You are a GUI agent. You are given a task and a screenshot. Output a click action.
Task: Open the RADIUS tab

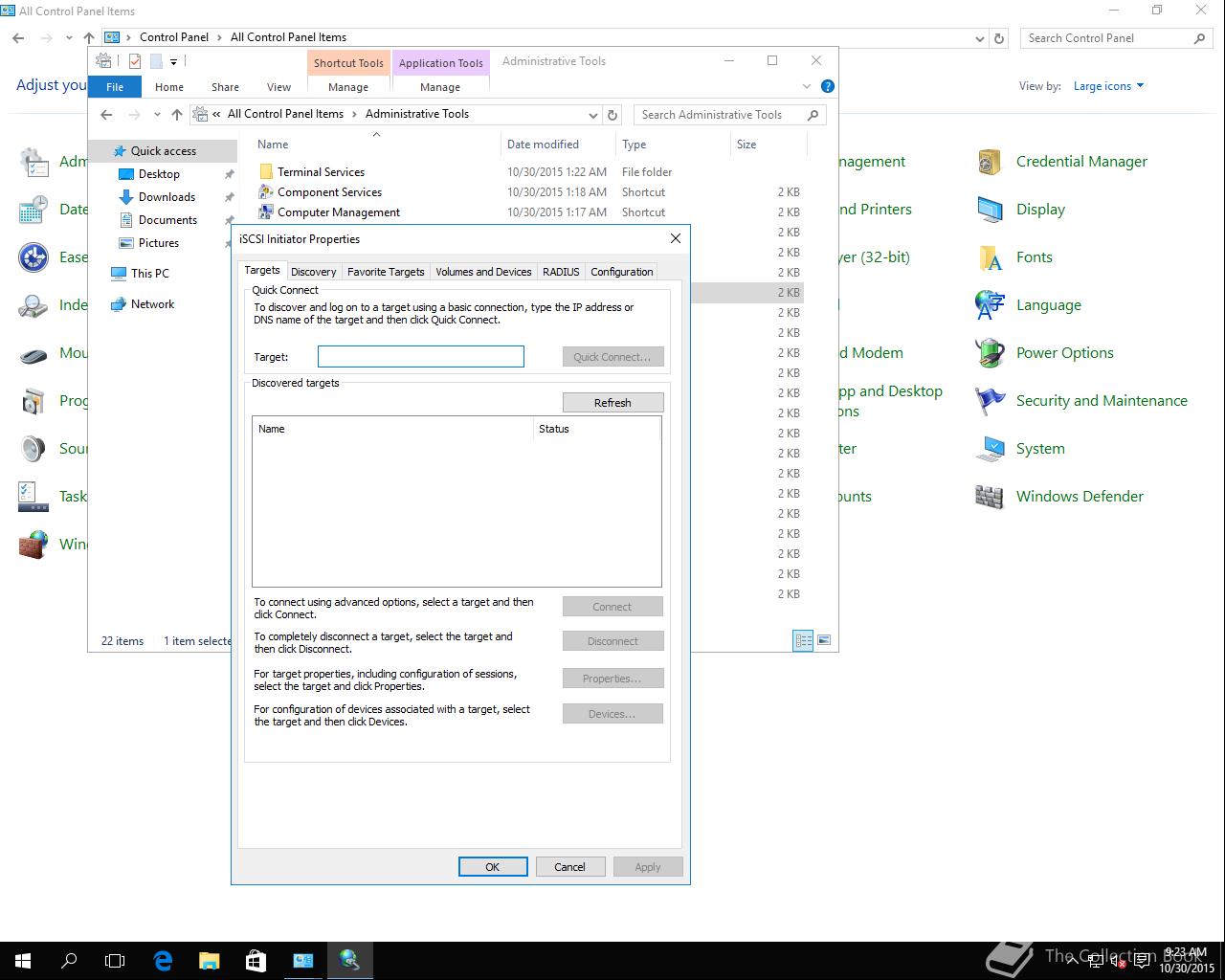[x=561, y=272]
